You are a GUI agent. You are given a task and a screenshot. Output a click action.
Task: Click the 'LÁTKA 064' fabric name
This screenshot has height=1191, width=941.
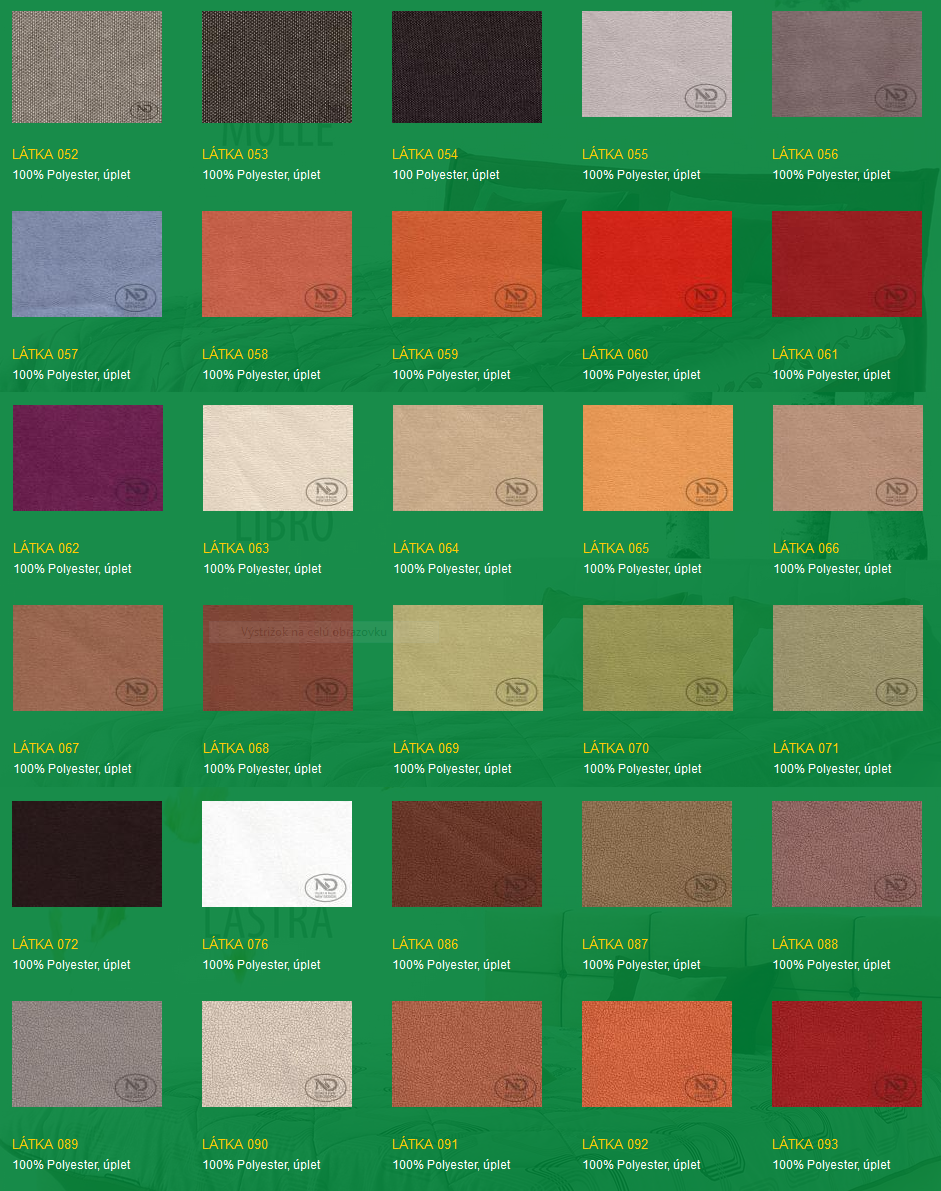[426, 548]
